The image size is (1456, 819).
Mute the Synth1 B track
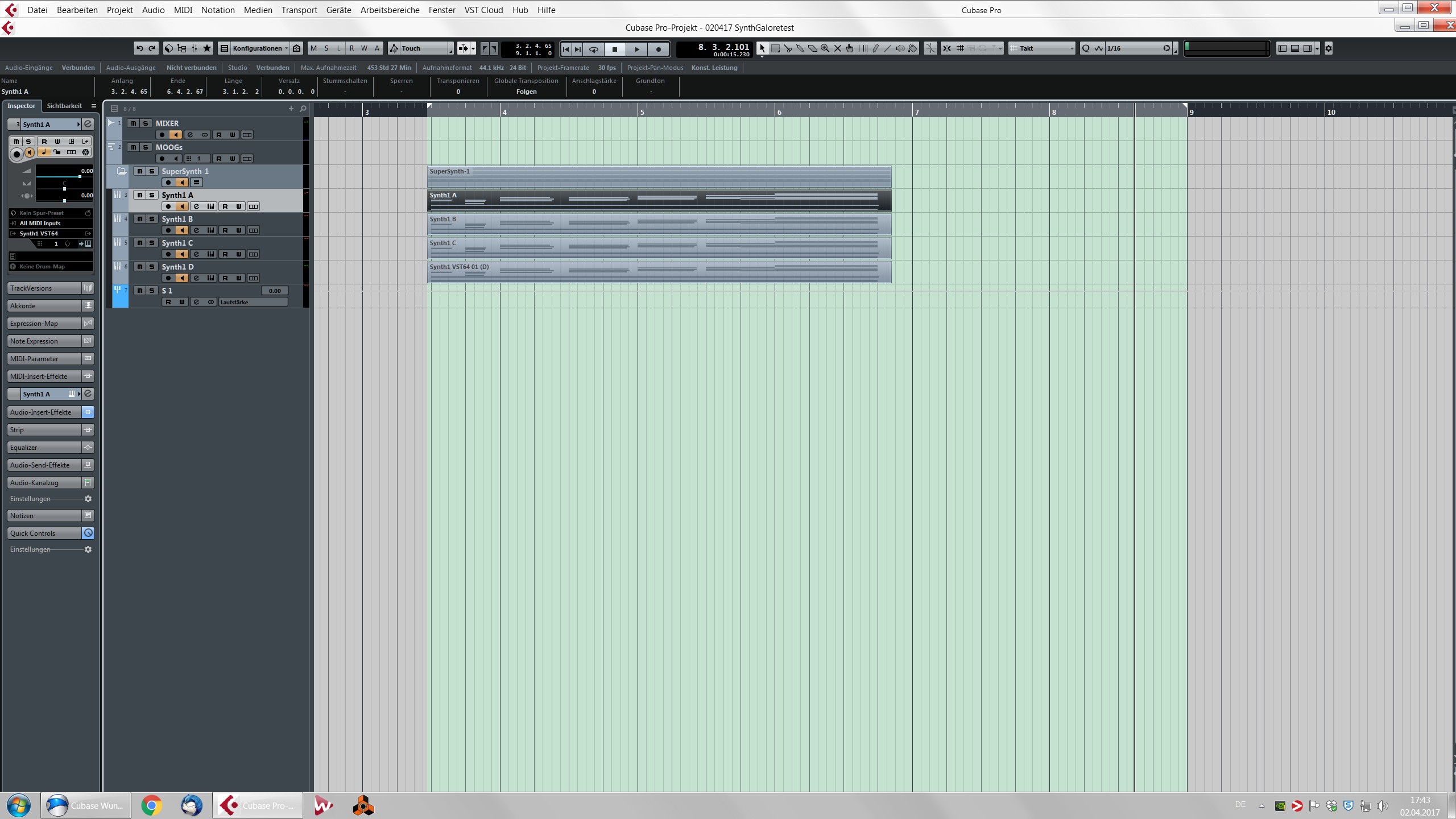pyautogui.click(x=139, y=219)
